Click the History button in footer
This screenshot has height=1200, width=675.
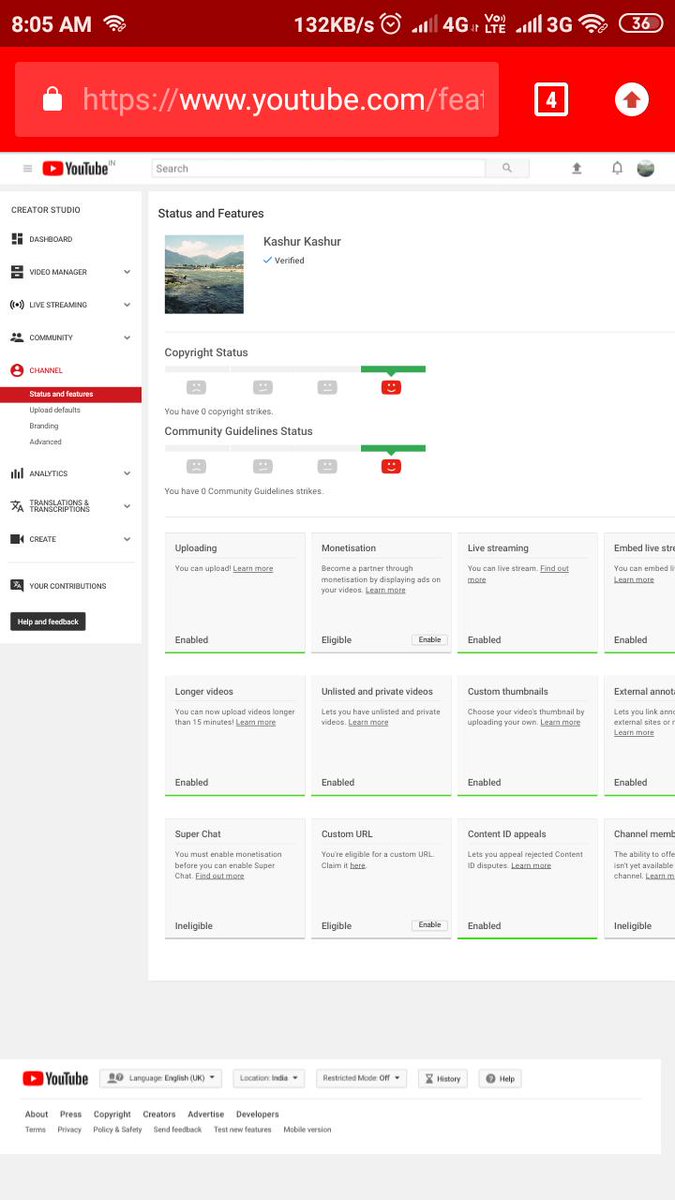tap(442, 1078)
